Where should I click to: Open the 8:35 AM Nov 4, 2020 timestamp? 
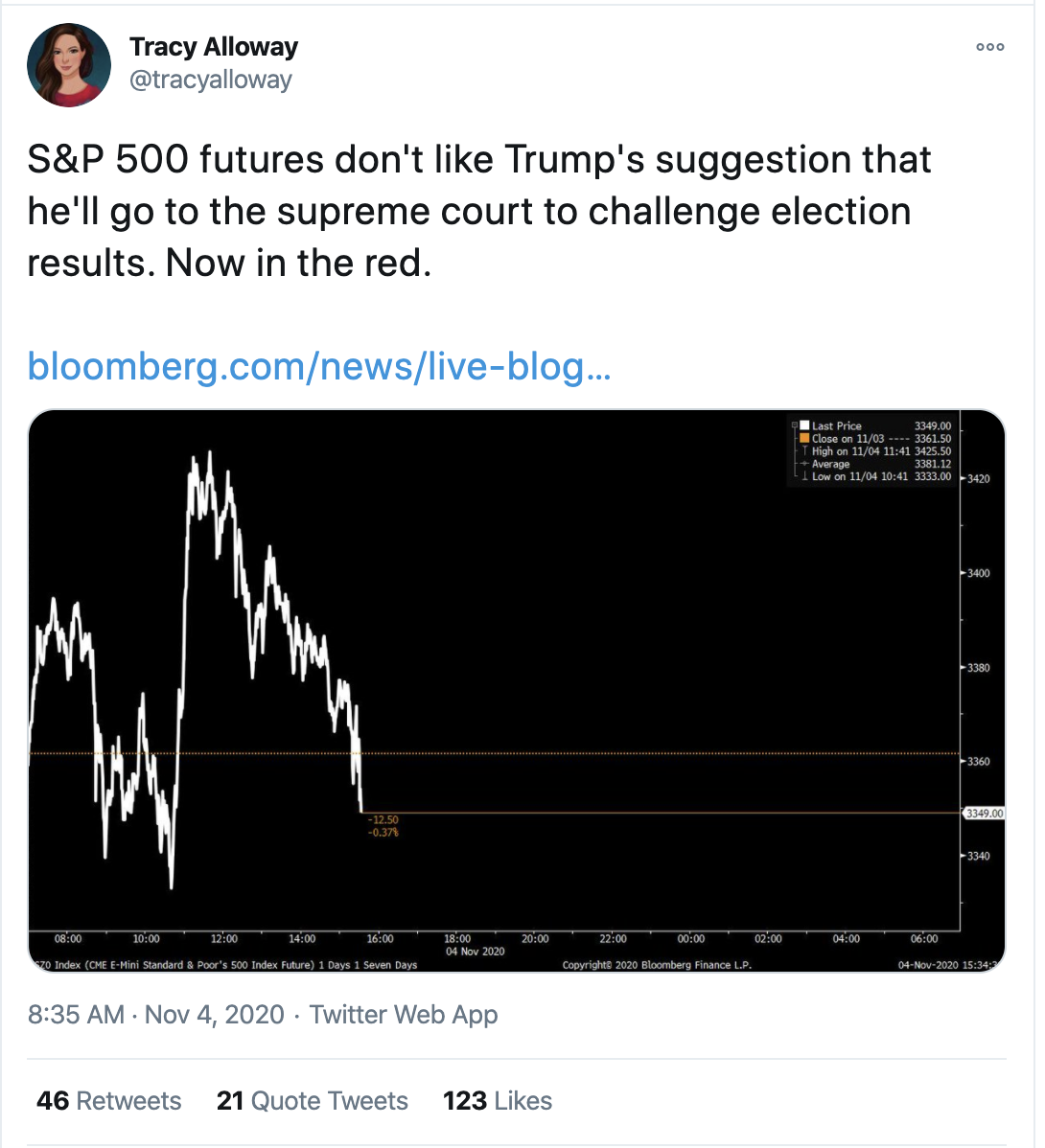coord(156,1015)
